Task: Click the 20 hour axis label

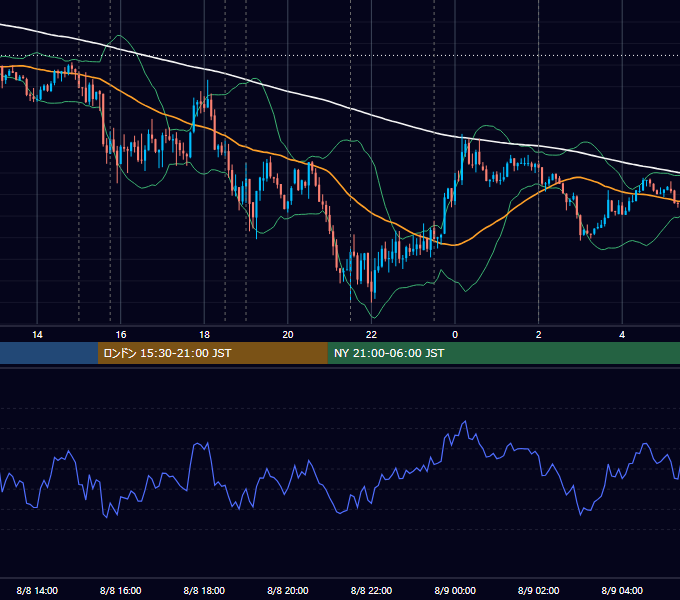Action: tap(288, 335)
